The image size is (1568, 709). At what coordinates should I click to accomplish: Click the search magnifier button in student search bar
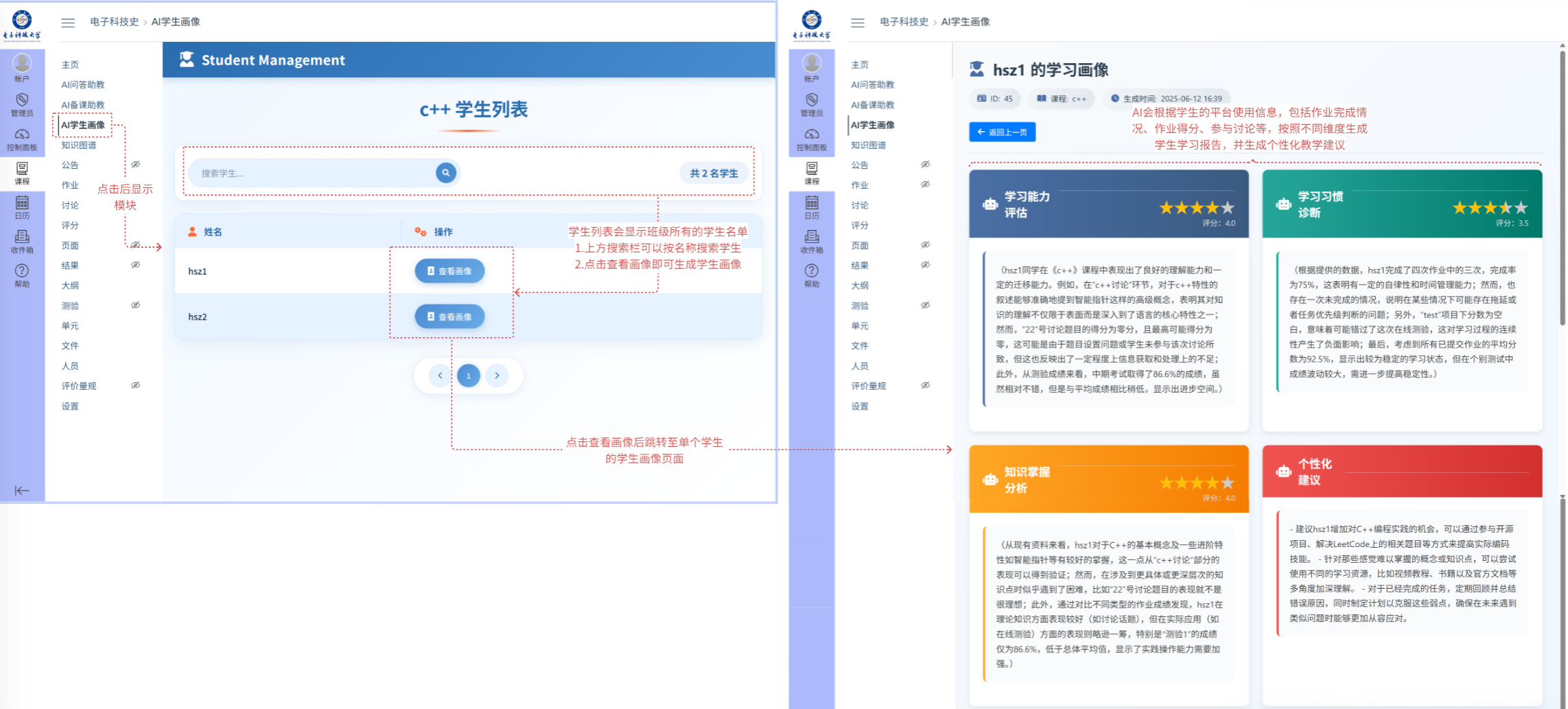445,173
